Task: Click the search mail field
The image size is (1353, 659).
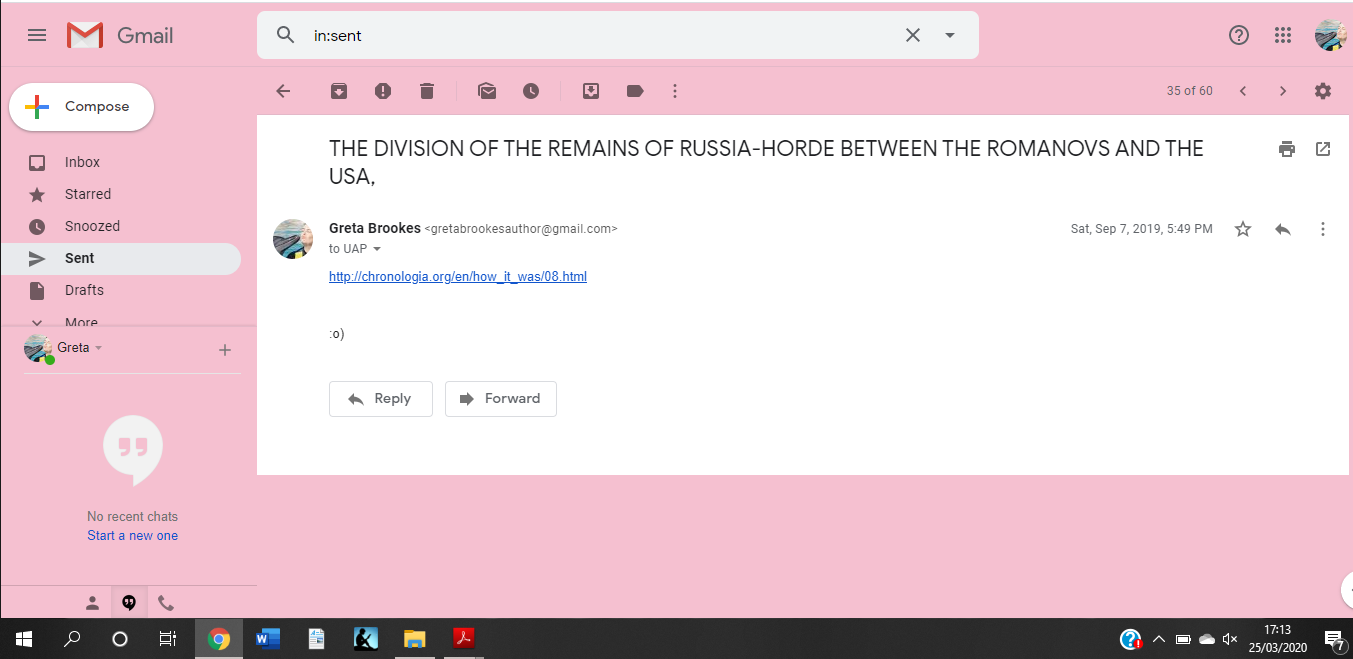Action: point(600,35)
